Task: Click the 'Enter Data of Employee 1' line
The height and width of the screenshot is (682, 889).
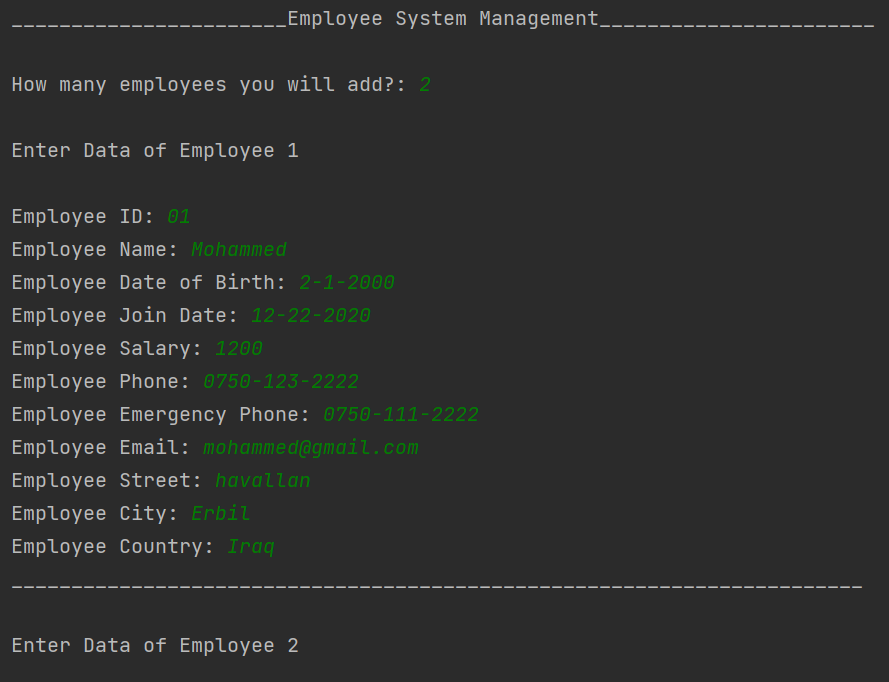Action: point(155,151)
